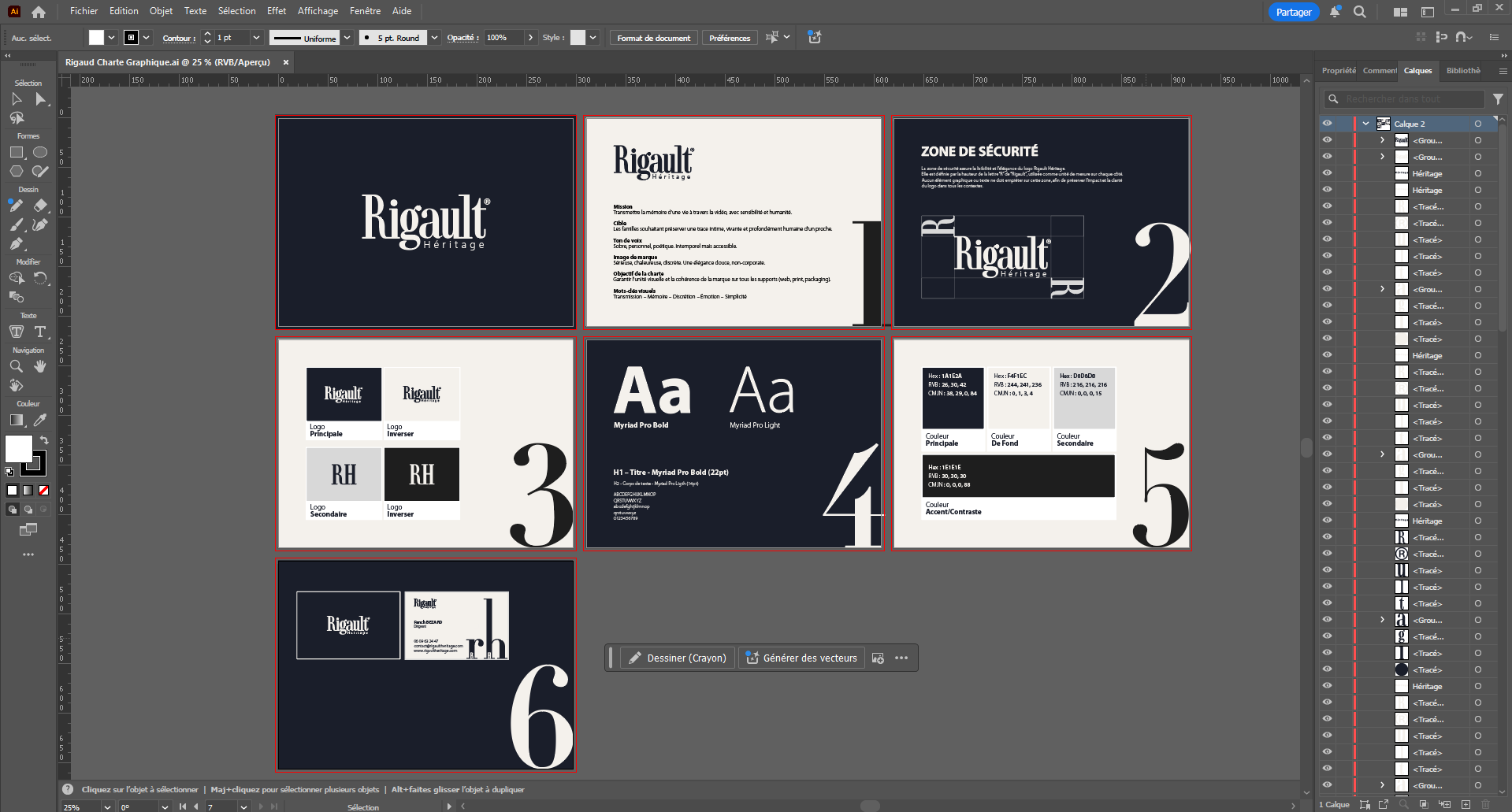Open the opacity dropdown arrow
The height and width of the screenshot is (812, 1512).
click(530, 38)
